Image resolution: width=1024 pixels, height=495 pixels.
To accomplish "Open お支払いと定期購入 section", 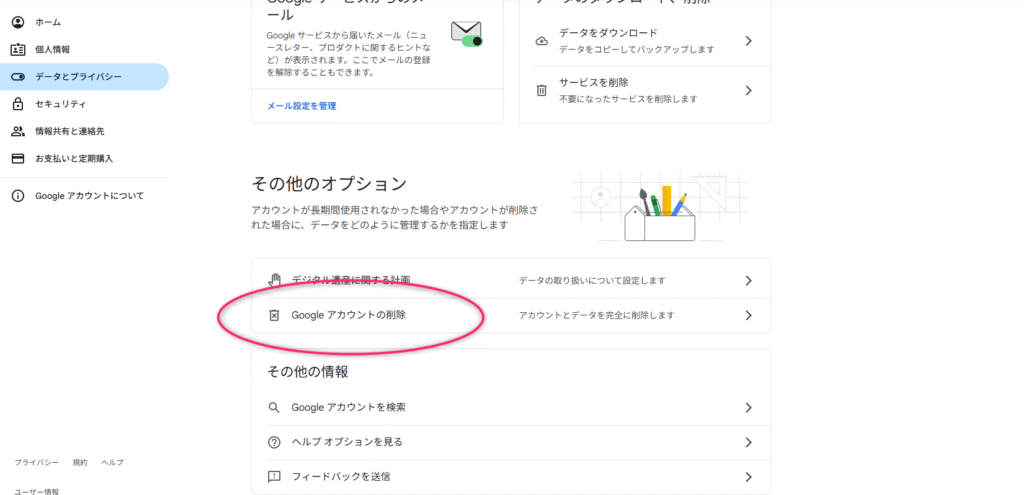I will (x=84, y=159).
